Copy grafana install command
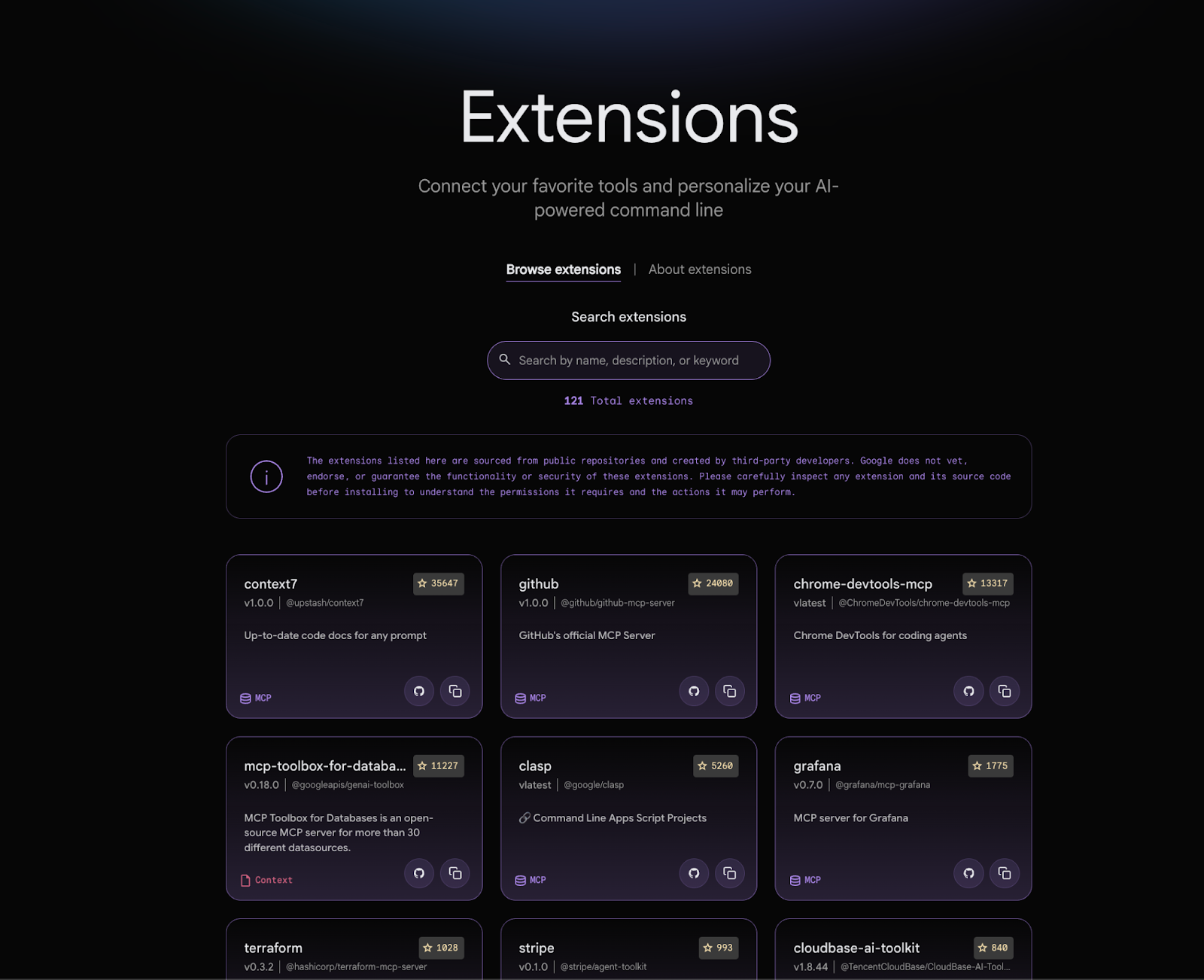 click(1005, 873)
